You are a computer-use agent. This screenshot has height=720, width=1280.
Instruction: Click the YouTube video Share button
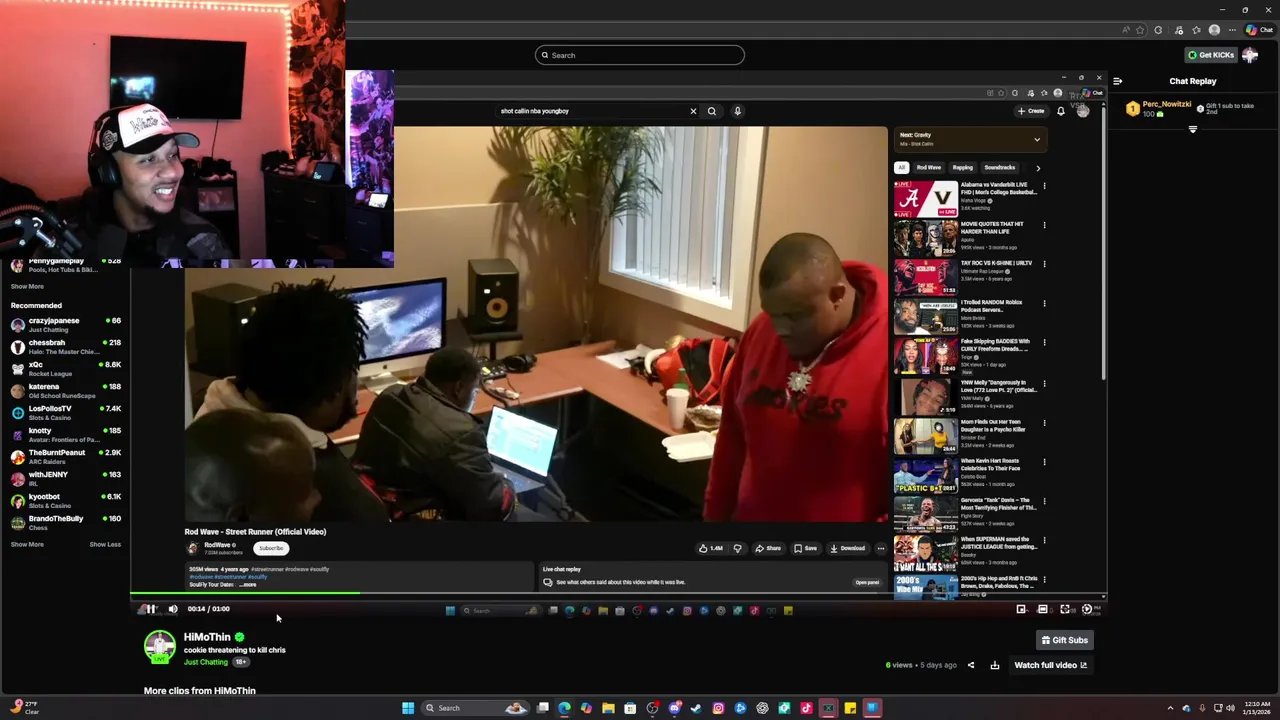tap(768, 548)
